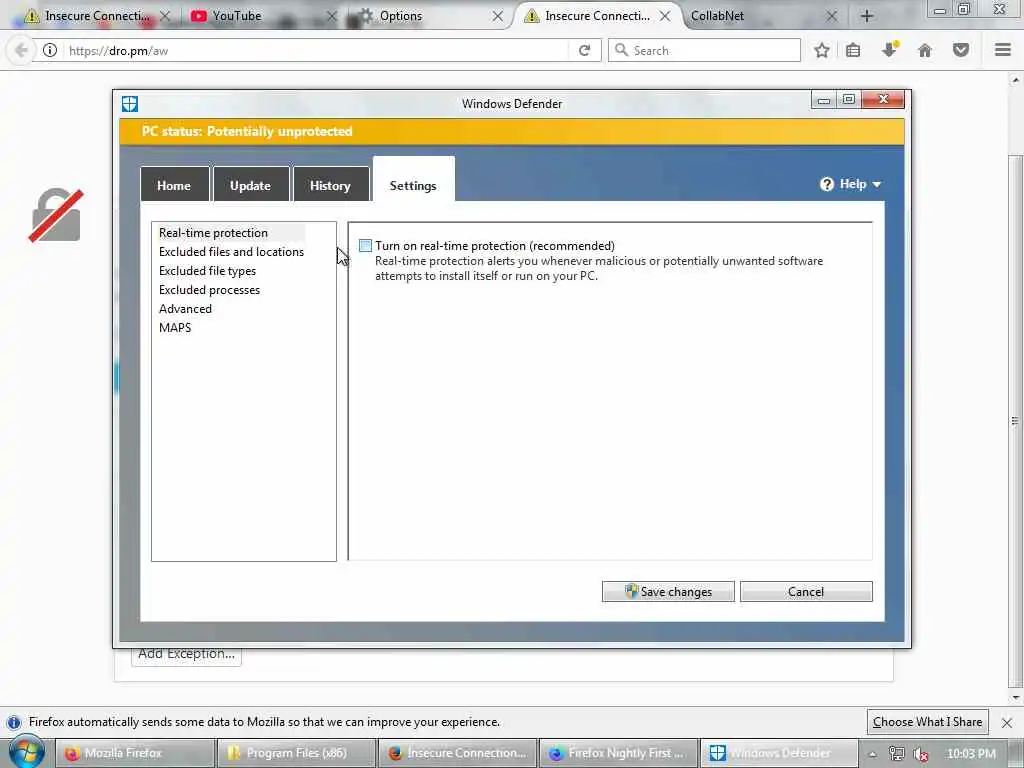Dismiss the Firefox data notification bar
The width and height of the screenshot is (1024, 768).
click(1007, 722)
